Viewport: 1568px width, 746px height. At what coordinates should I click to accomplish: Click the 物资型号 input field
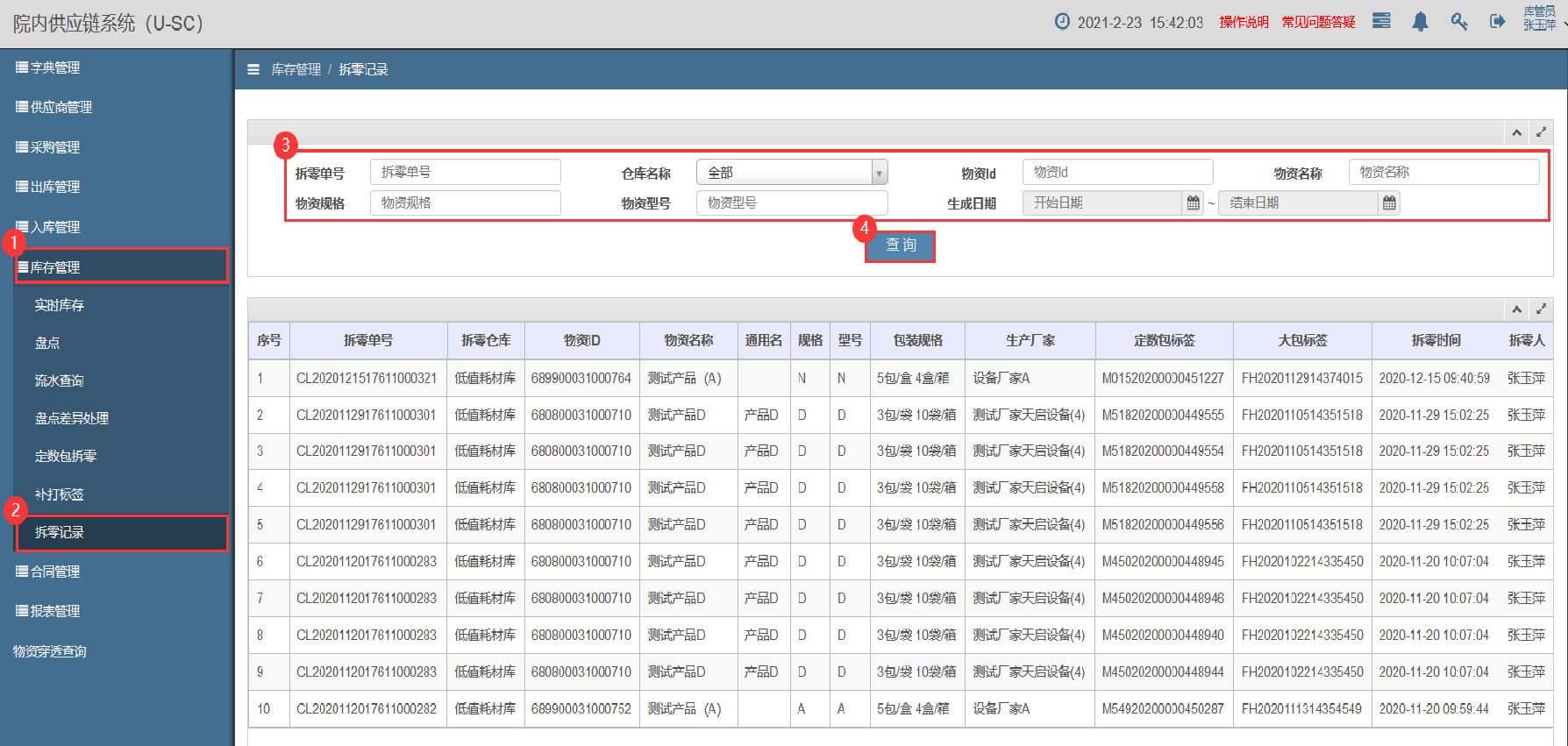[x=792, y=202]
